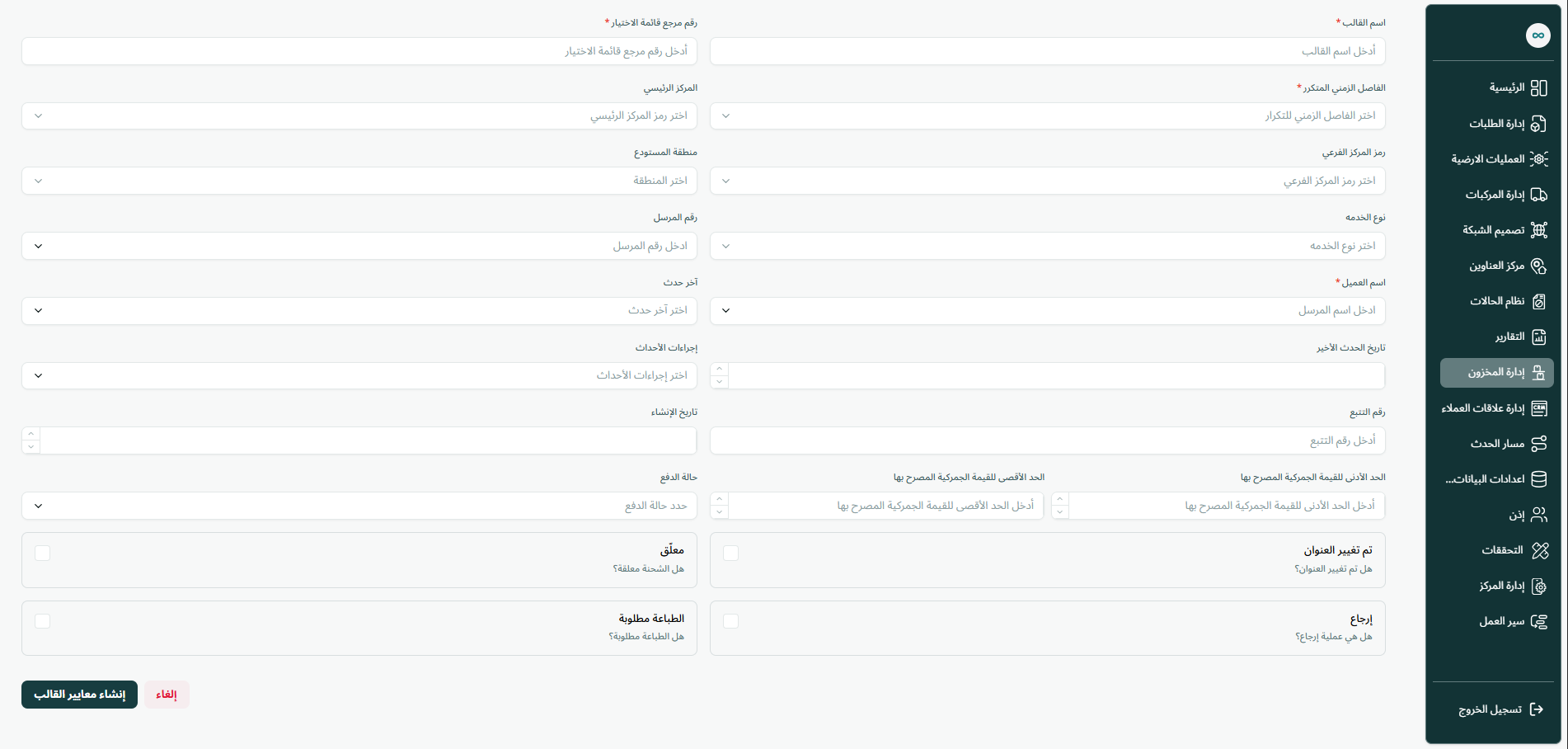Viewport: 1568px width, 749px height.
Task: Open the إدارة المركبات truck icon
Action: (1538, 195)
